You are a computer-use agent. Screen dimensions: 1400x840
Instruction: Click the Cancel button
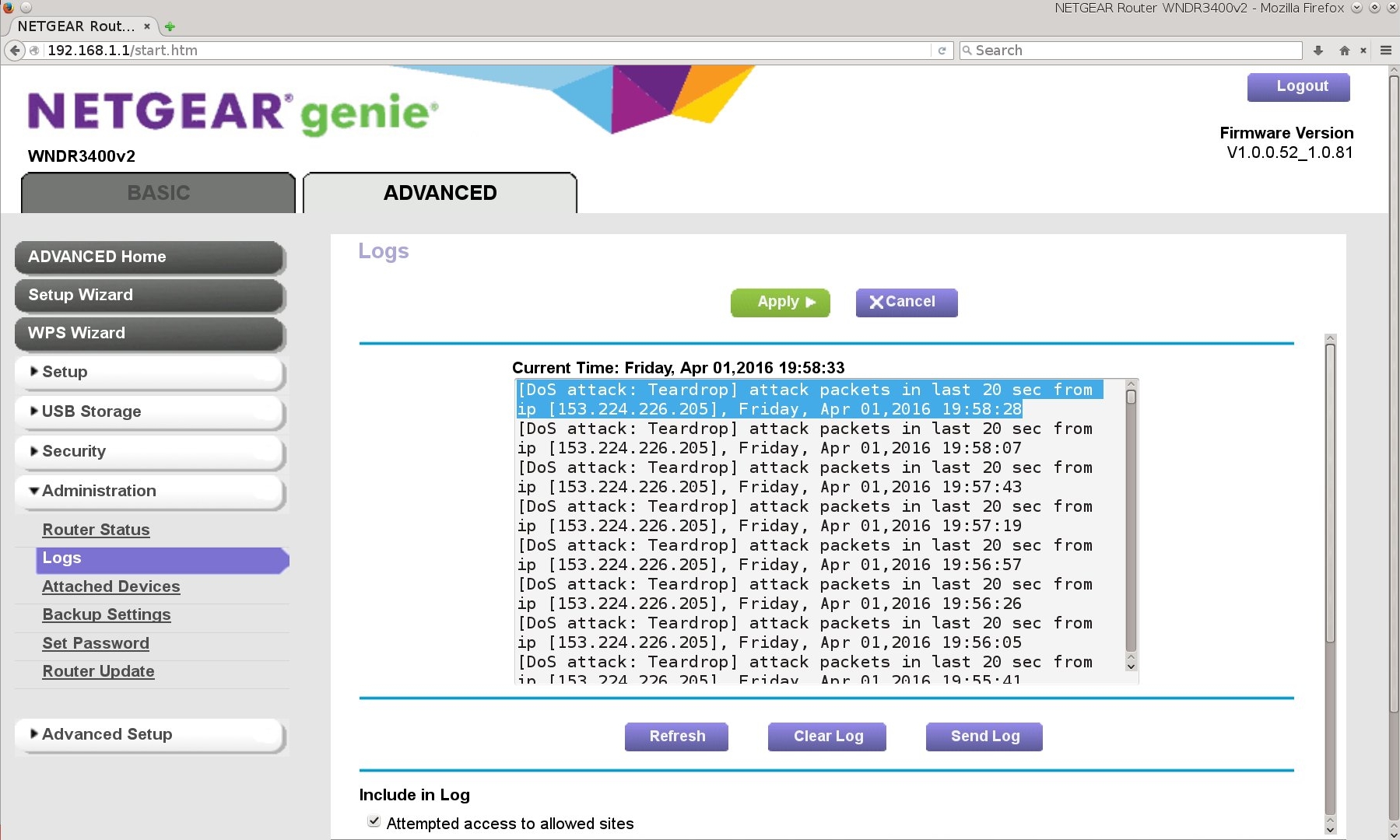pyautogui.click(x=907, y=303)
